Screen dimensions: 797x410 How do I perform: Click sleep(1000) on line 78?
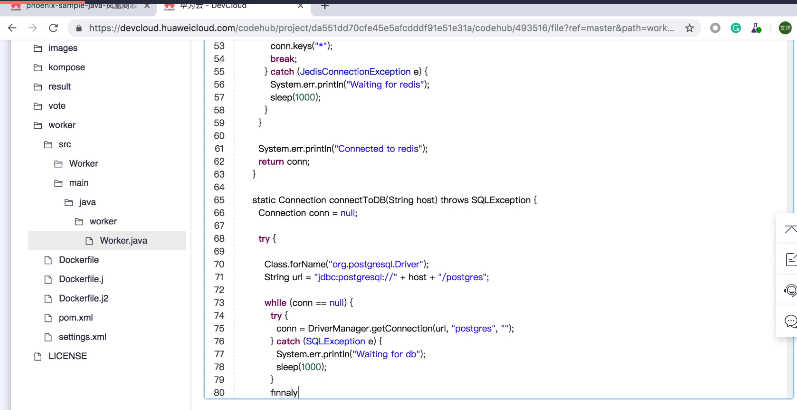302,366
